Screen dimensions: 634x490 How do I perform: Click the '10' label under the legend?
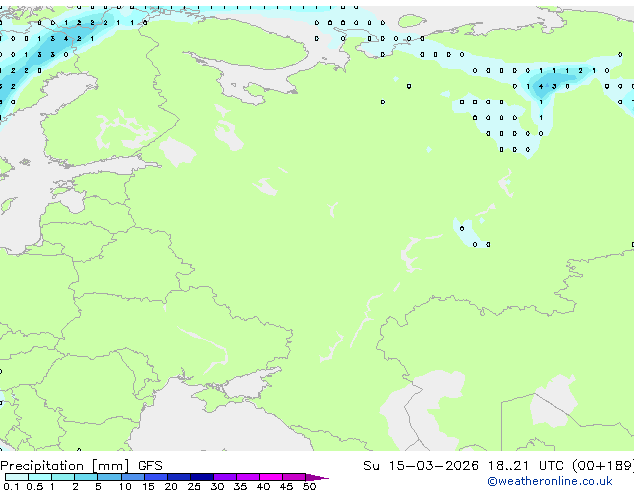click(125, 486)
